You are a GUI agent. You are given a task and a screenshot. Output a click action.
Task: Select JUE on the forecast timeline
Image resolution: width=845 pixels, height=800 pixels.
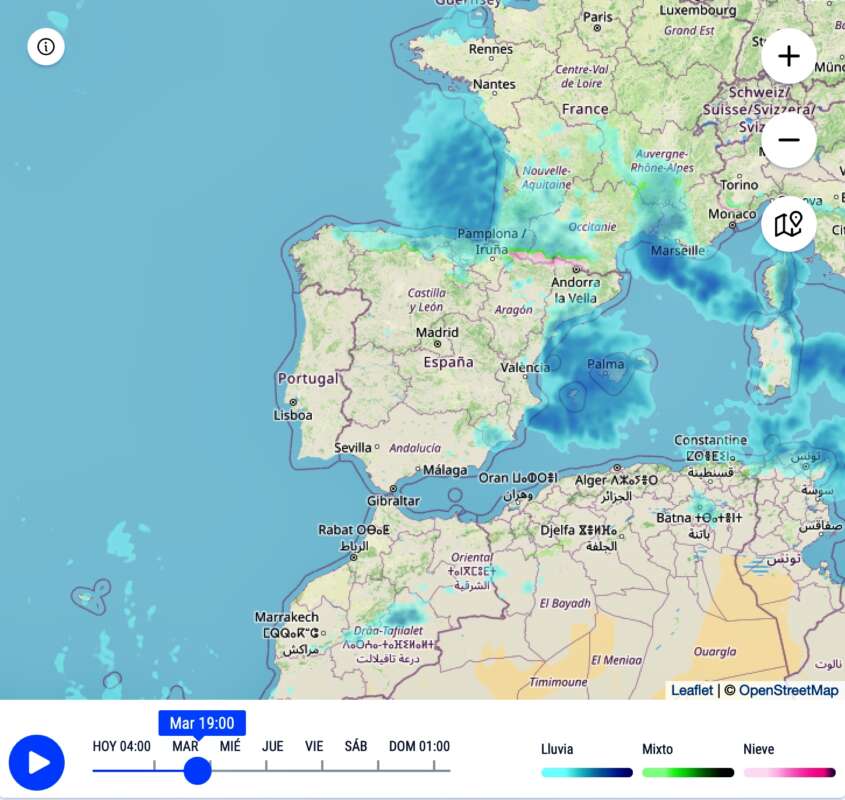tap(272, 746)
